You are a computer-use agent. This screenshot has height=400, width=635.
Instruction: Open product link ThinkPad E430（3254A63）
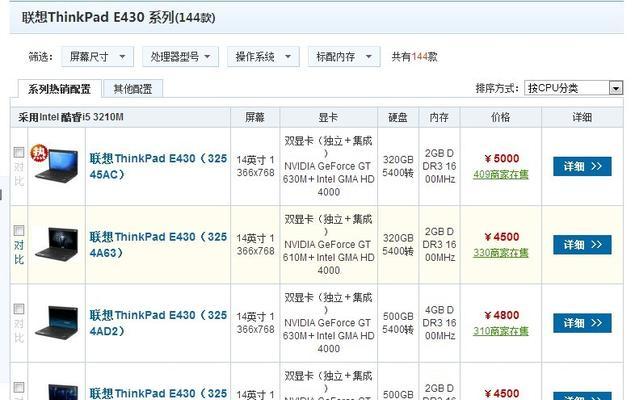pos(158,245)
